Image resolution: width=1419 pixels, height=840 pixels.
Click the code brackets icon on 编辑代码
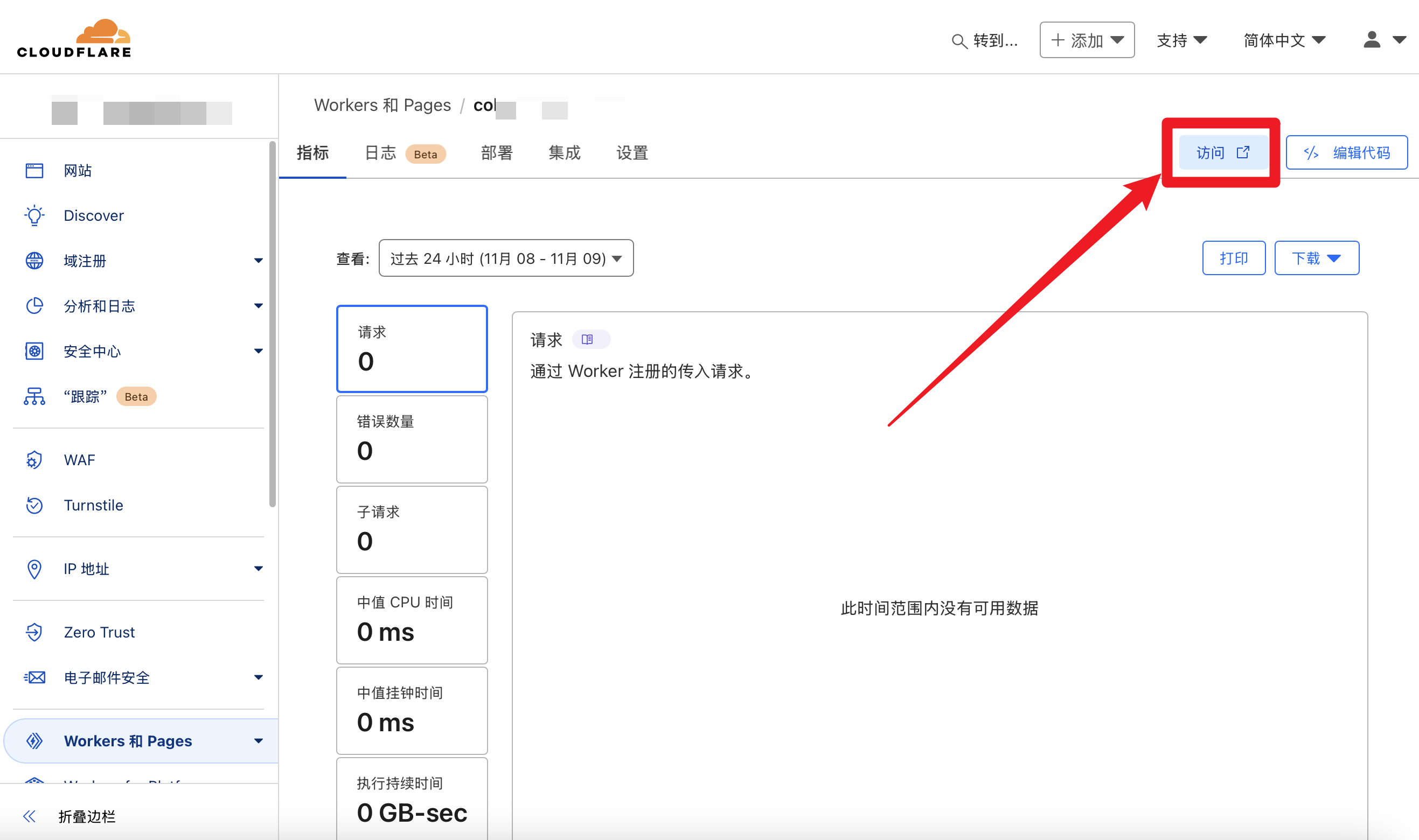[x=1311, y=153]
